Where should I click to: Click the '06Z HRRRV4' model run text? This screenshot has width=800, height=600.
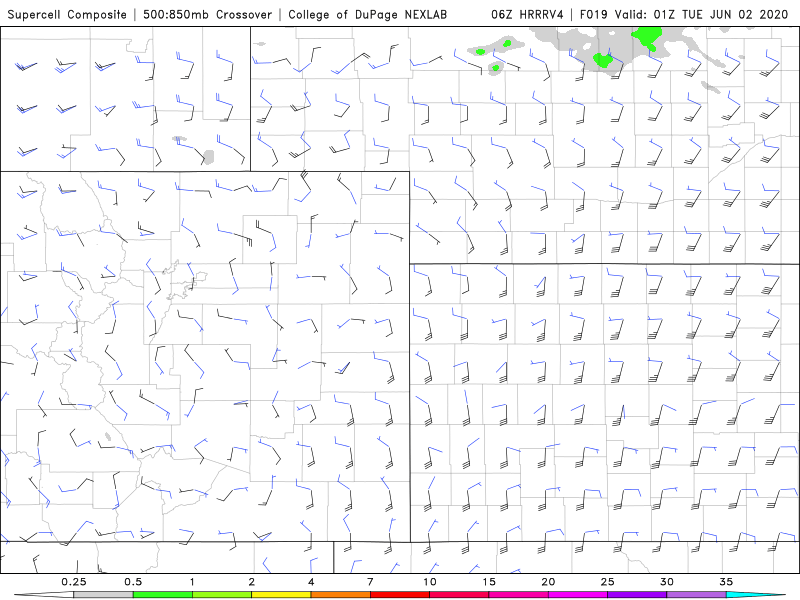pyautogui.click(x=527, y=14)
